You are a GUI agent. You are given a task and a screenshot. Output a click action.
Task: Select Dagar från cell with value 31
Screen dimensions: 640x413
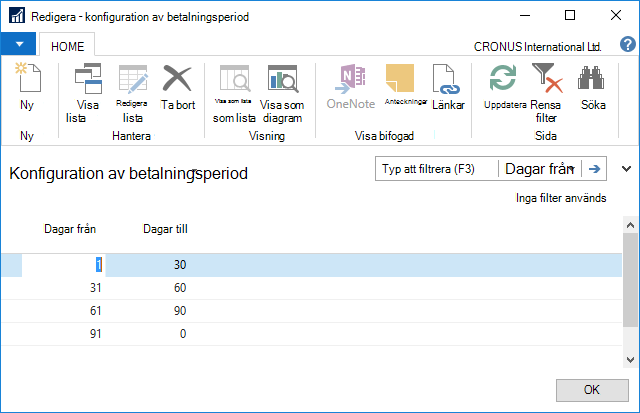click(63, 288)
